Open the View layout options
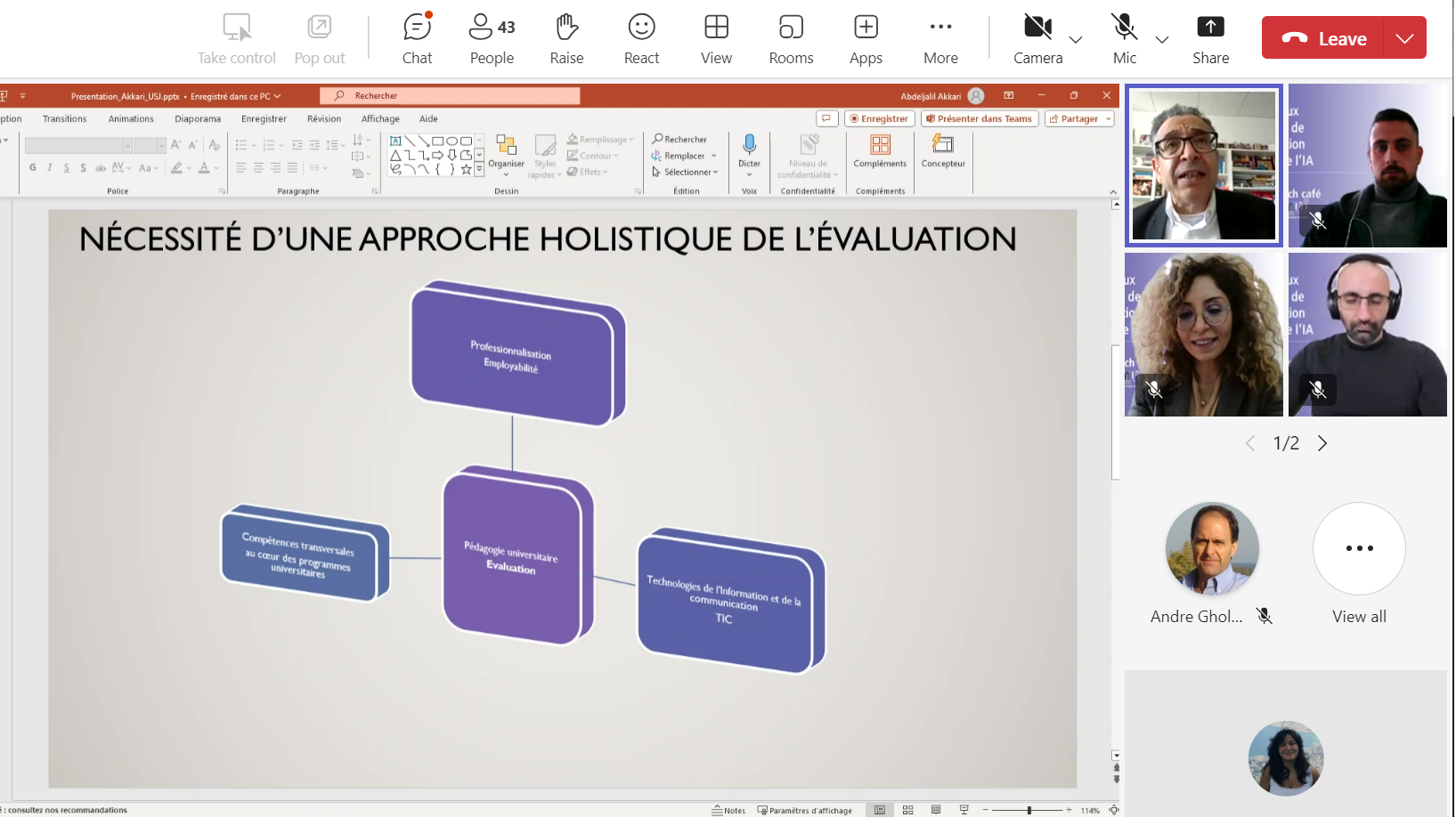Screen dimensions: 1456x817 point(716,39)
